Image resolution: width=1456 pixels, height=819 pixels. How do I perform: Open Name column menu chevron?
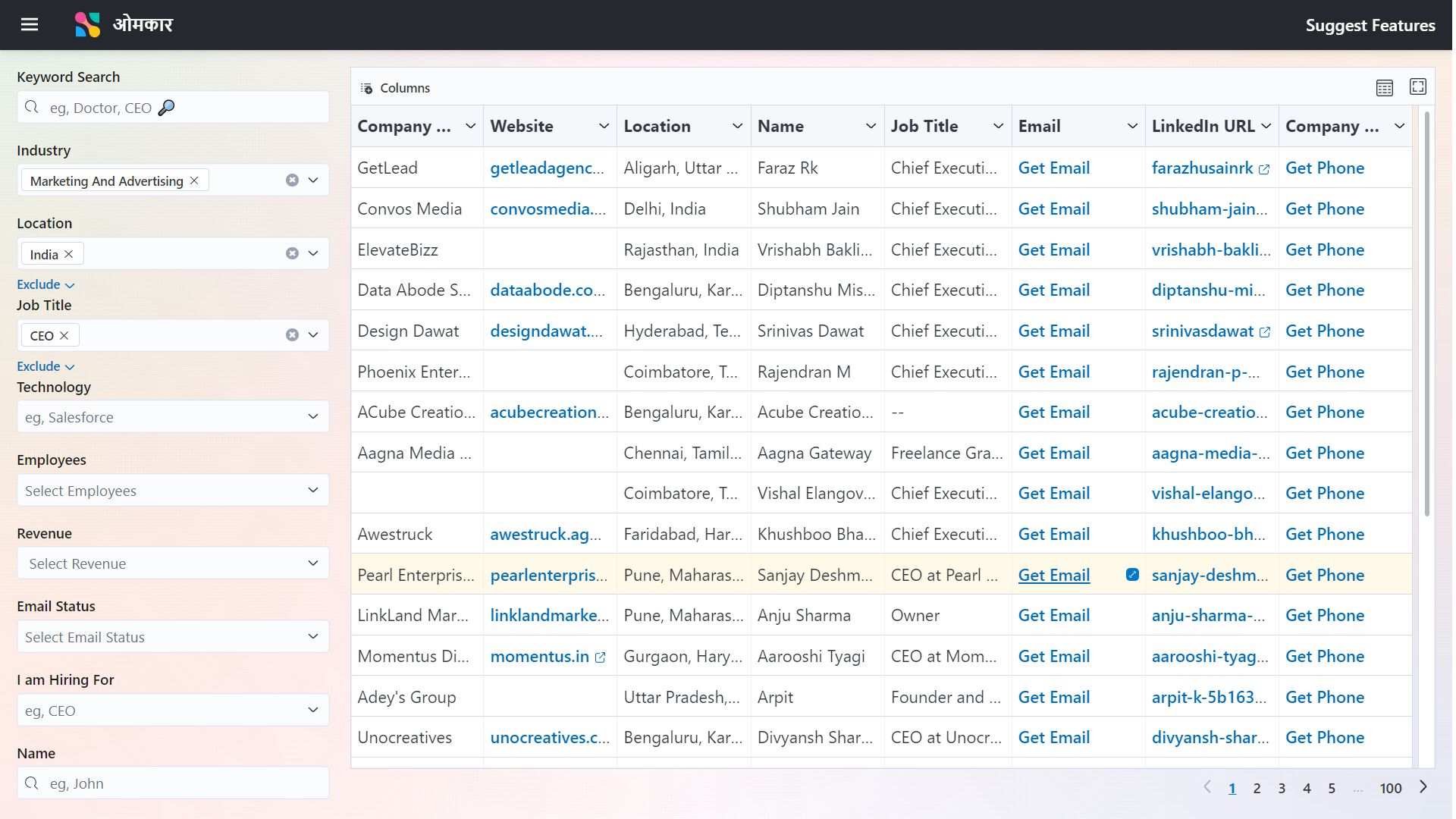871,126
